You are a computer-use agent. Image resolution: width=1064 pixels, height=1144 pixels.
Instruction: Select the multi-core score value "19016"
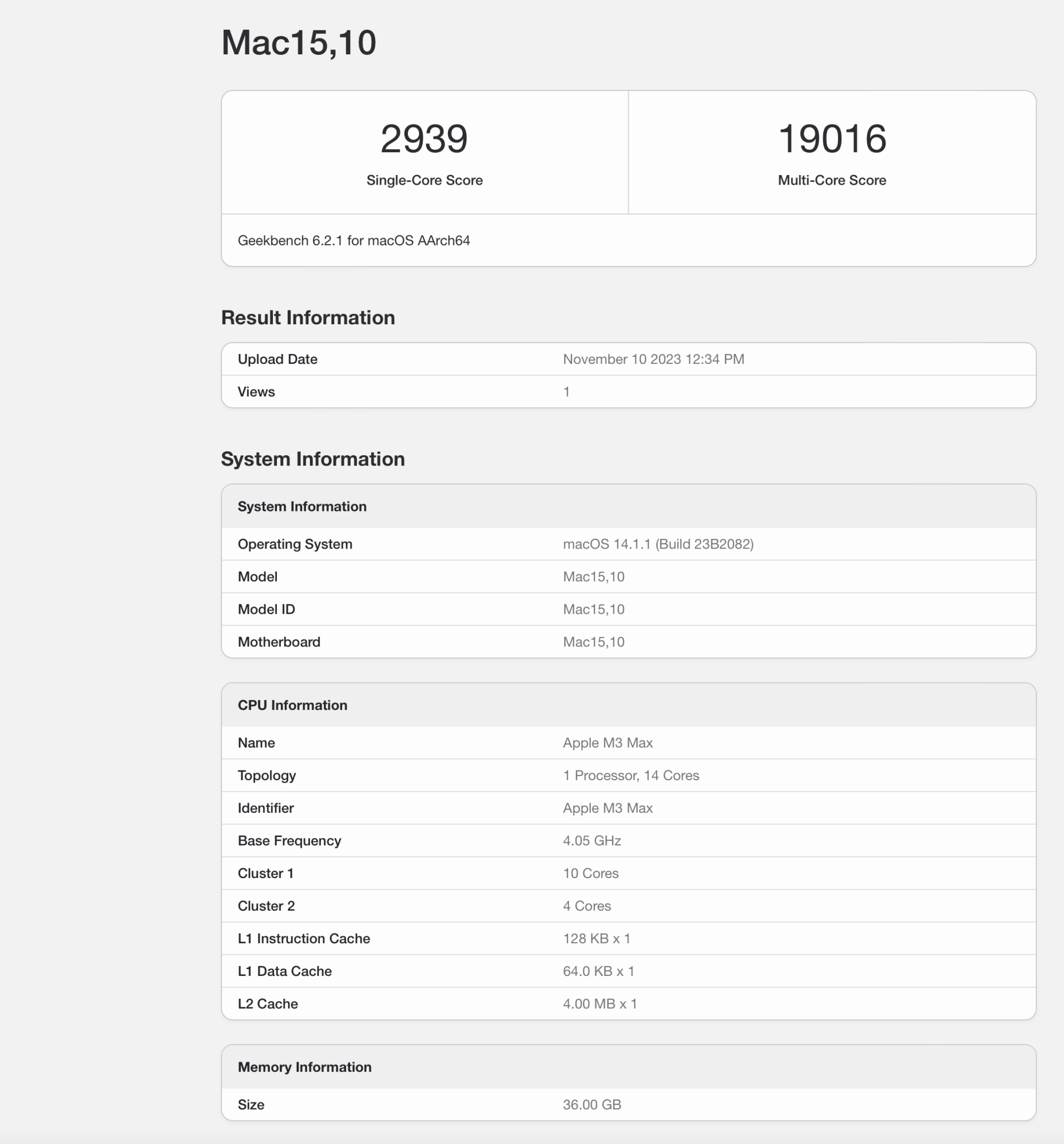coord(832,138)
